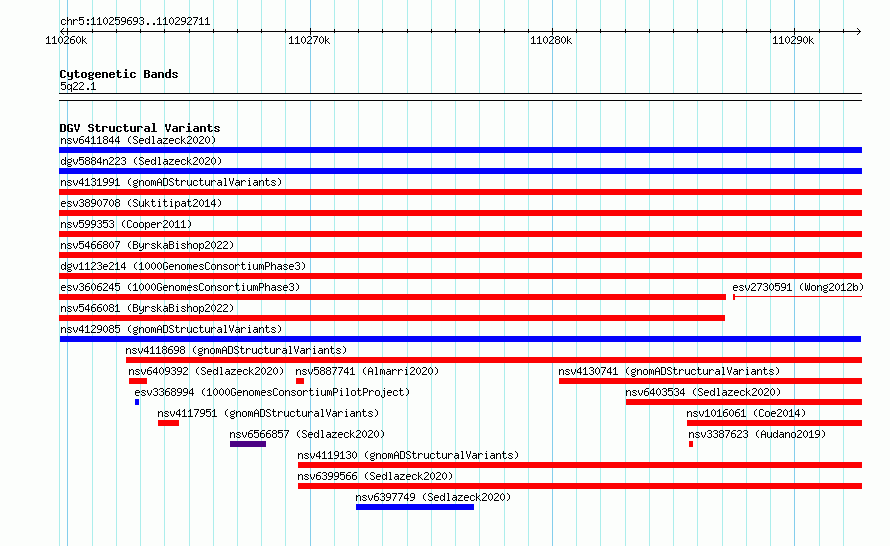
Task: Open the nsv5466807 (ByrskaBishop2022) label
Action: pos(147,245)
